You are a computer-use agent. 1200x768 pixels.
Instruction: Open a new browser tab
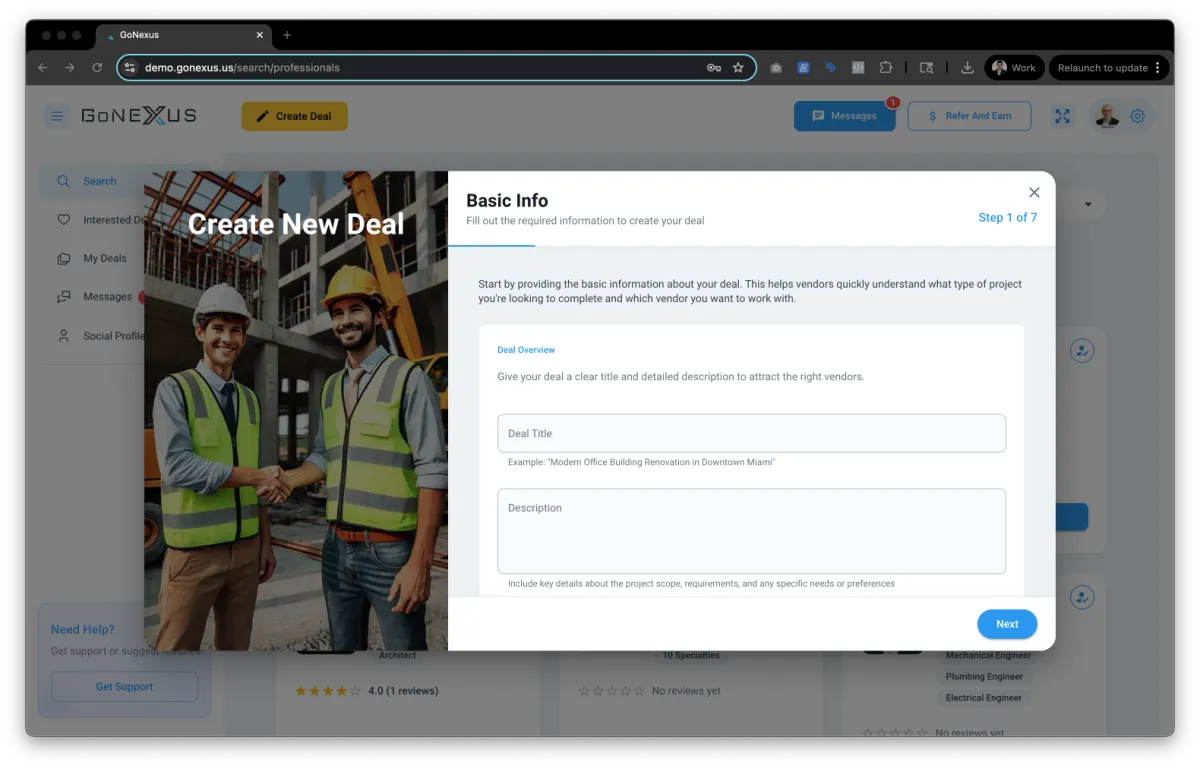(x=287, y=35)
